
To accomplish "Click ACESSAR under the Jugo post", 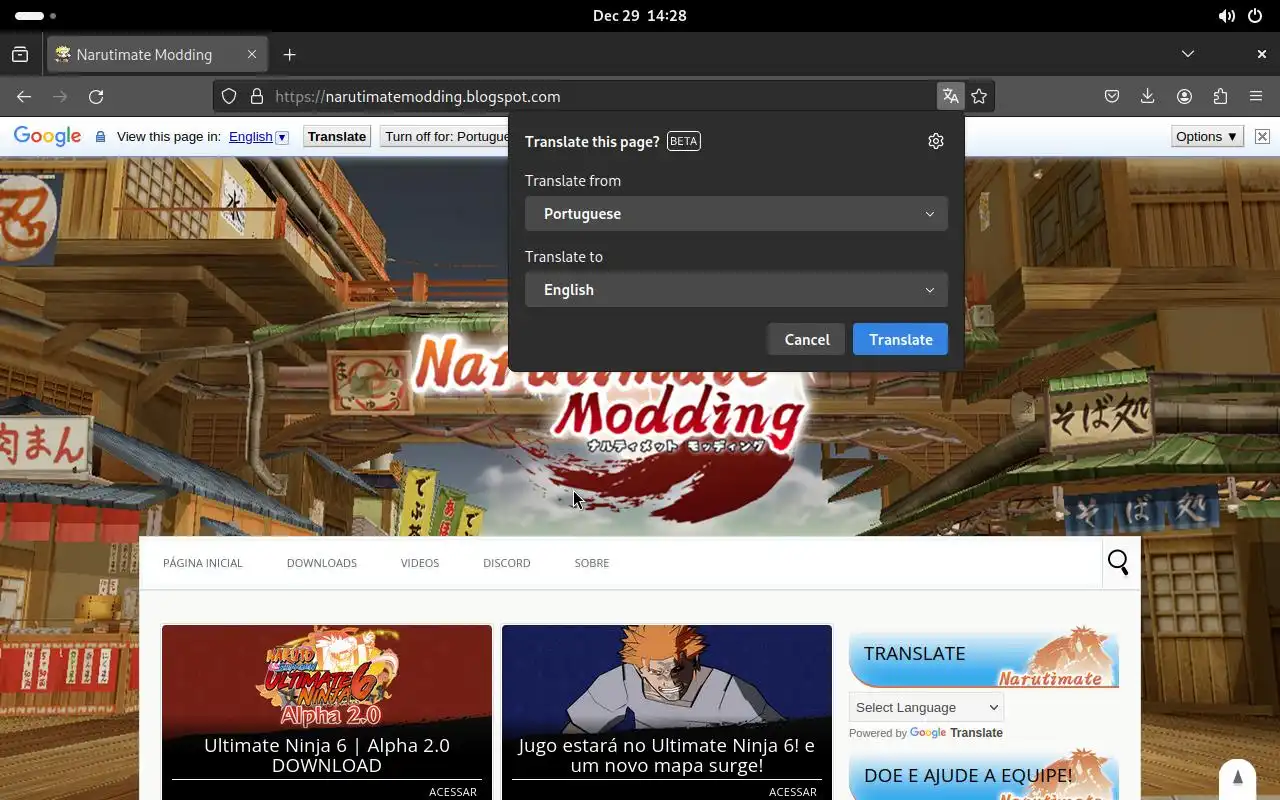I will tap(793, 792).
